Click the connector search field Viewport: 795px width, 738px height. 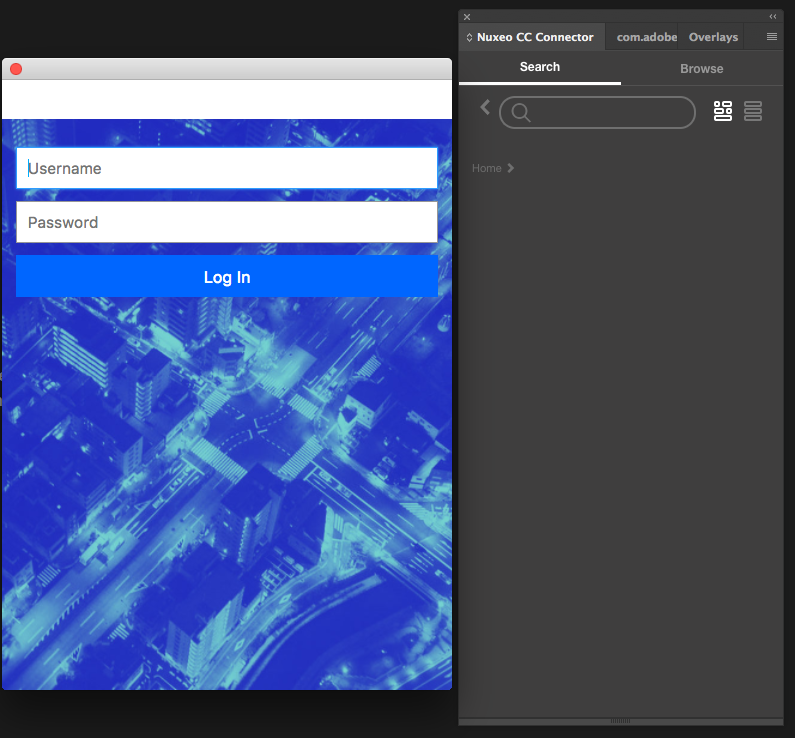[597, 113]
